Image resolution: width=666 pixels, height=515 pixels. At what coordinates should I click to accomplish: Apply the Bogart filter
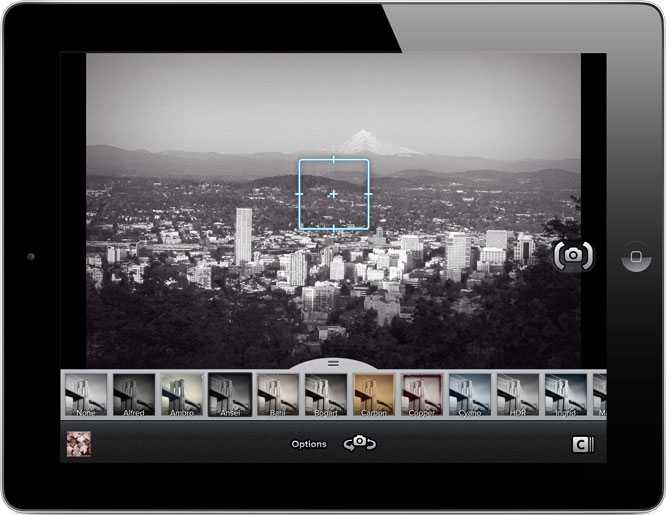[326, 394]
